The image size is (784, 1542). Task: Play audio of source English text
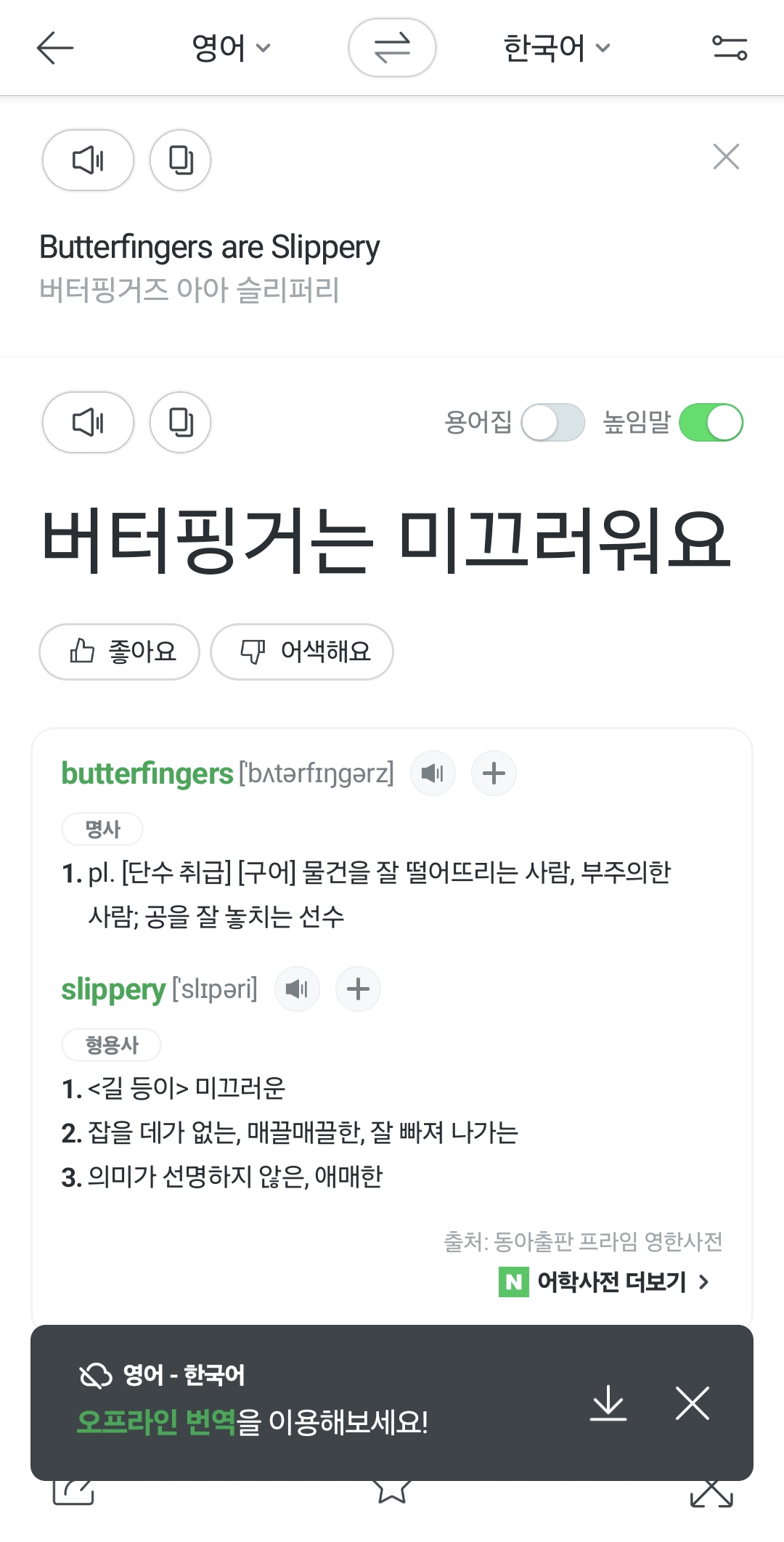click(x=88, y=160)
